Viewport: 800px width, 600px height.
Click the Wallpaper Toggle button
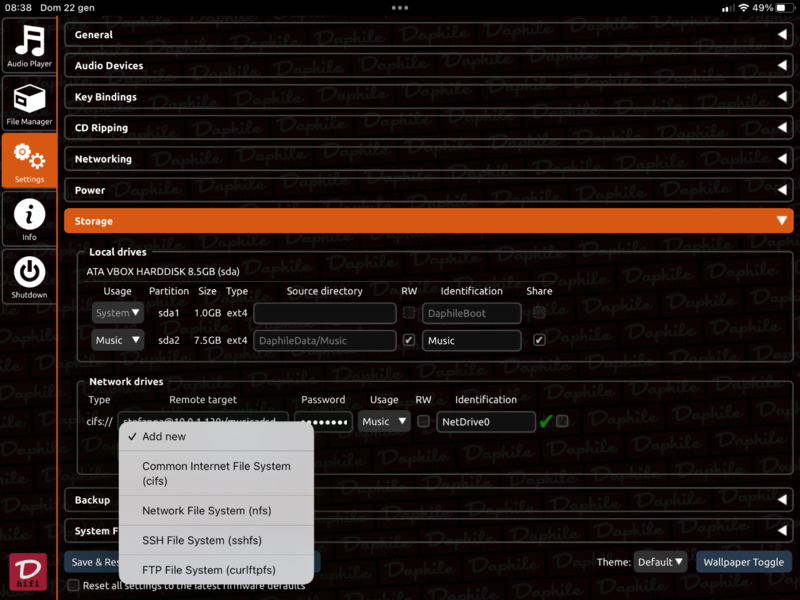tap(742, 562)
